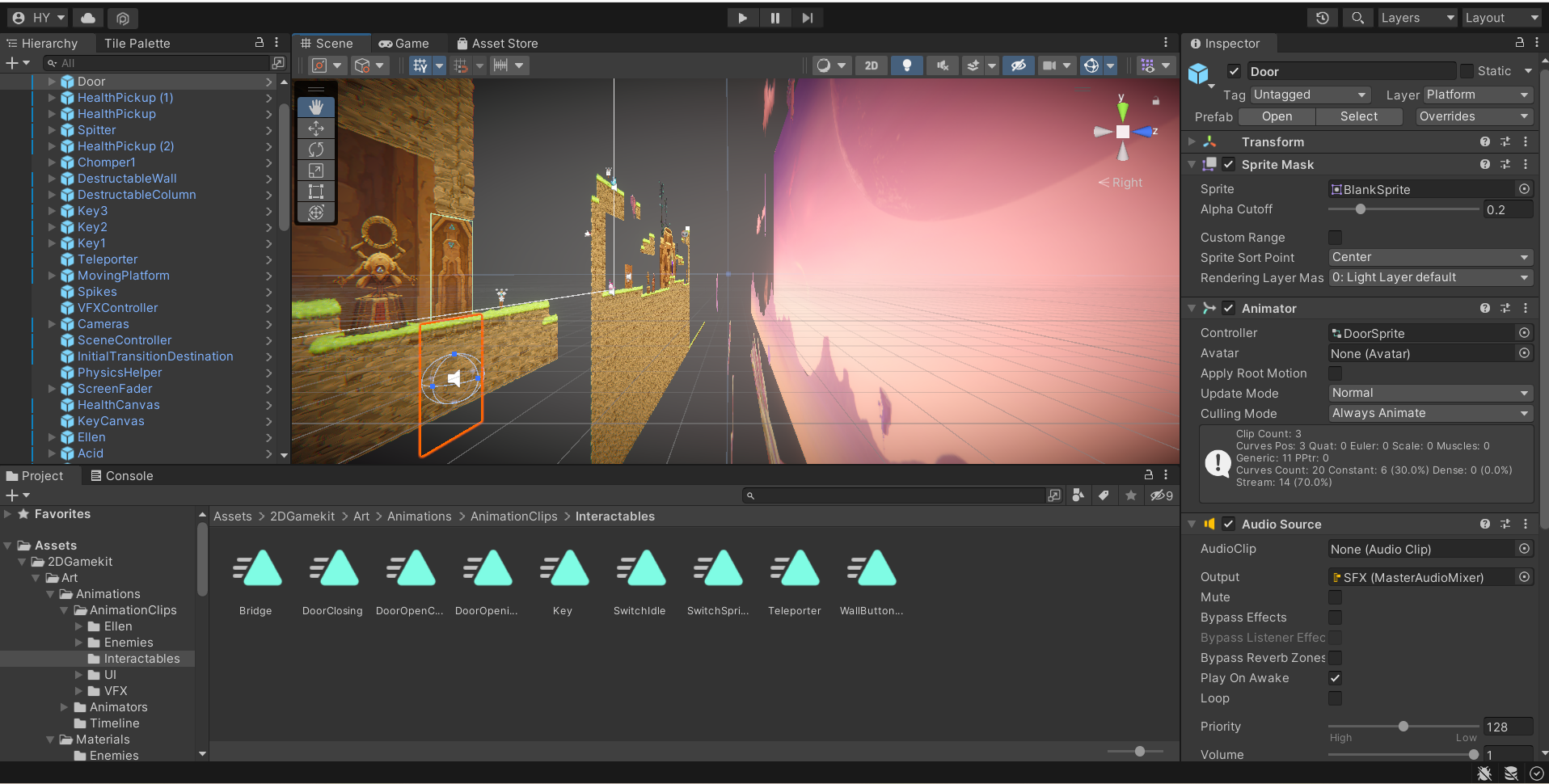Click the prefab Open button
The image size is (1549, 784).
[1277, 116]
